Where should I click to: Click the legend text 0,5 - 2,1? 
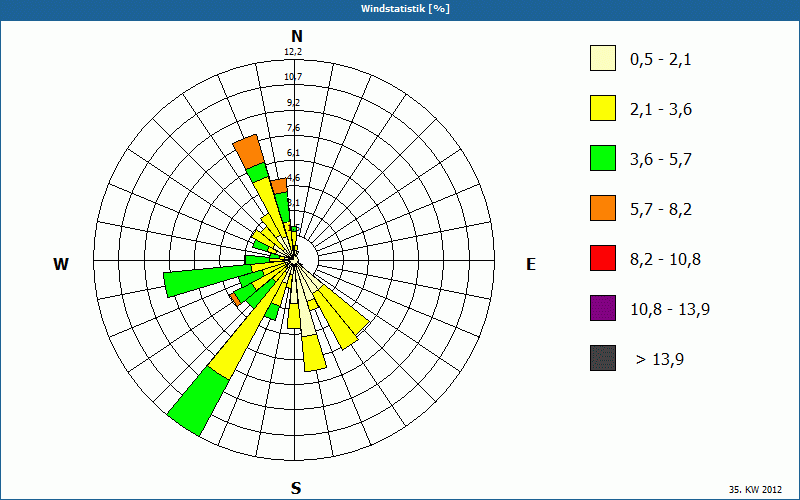(x=660, y=60)
